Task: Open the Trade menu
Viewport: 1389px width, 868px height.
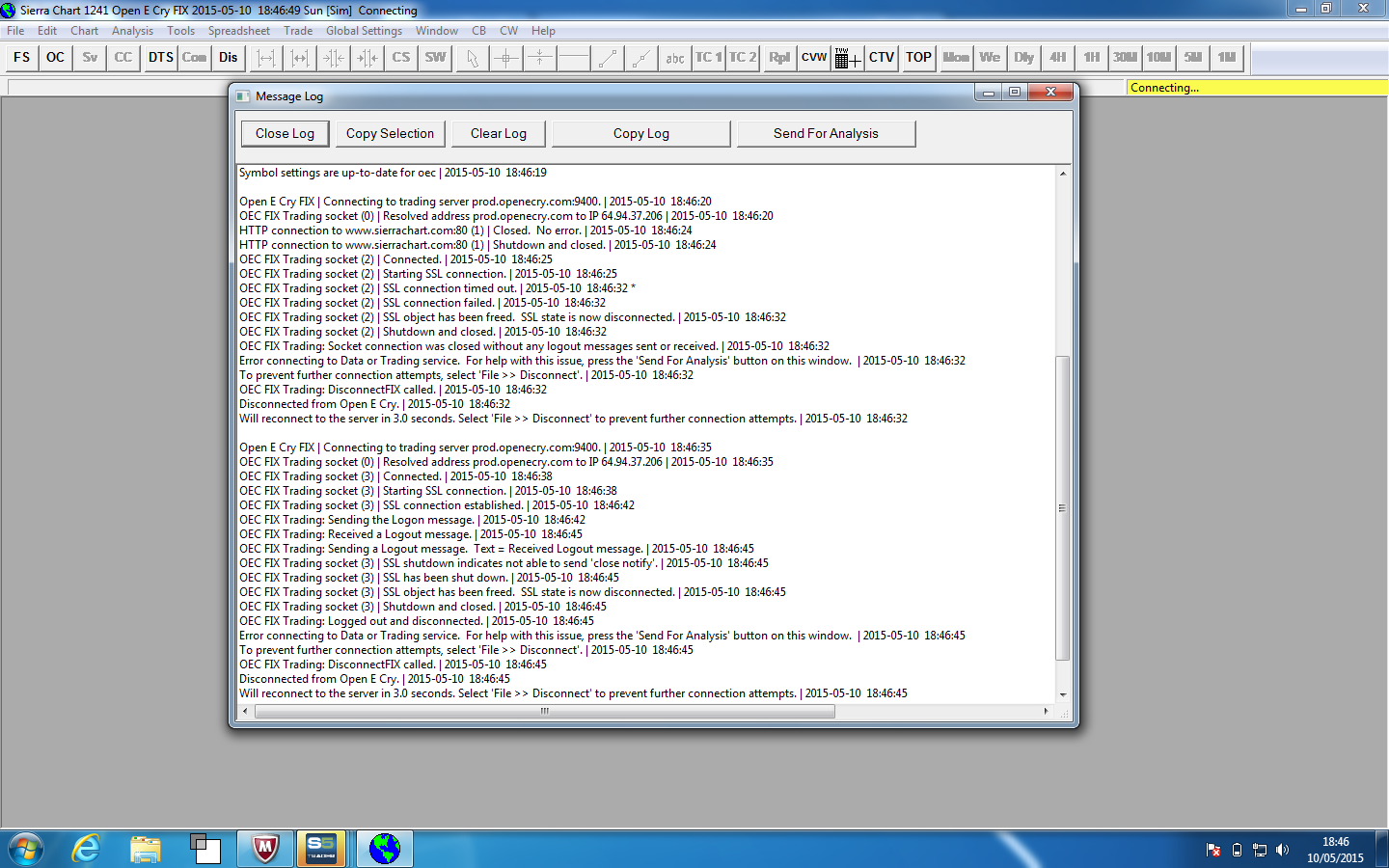Action: tap(298, 31)
